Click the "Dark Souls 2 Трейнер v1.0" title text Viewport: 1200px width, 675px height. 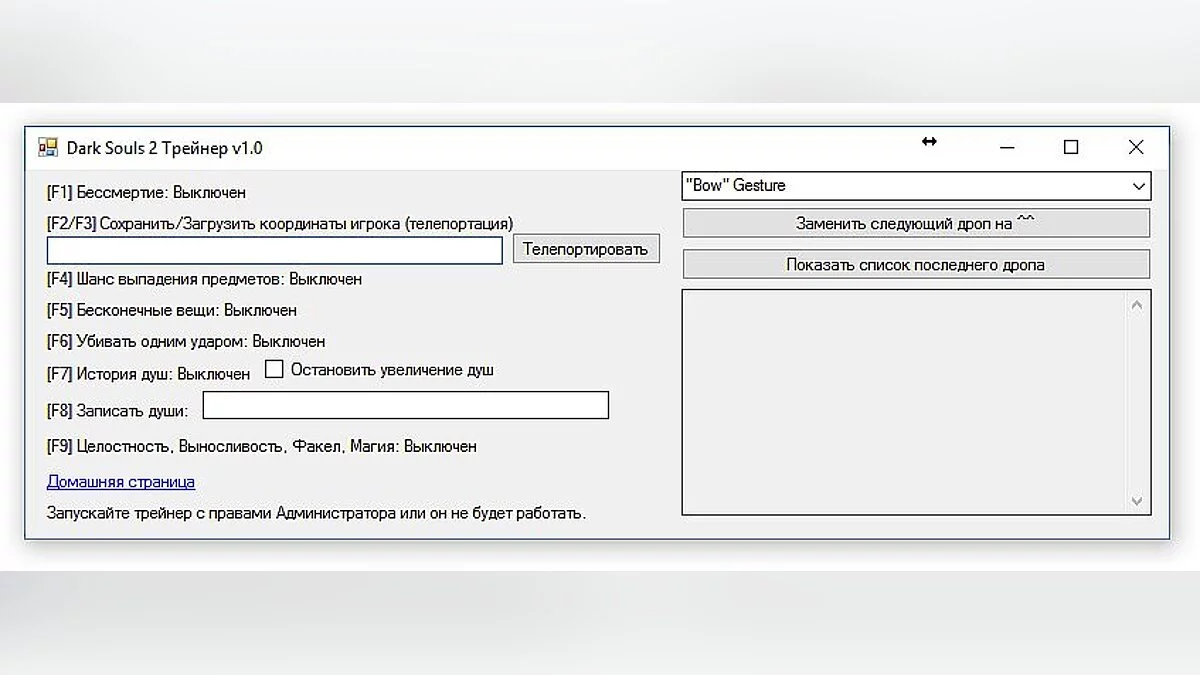pyautogui.click(x=164, y=148)
